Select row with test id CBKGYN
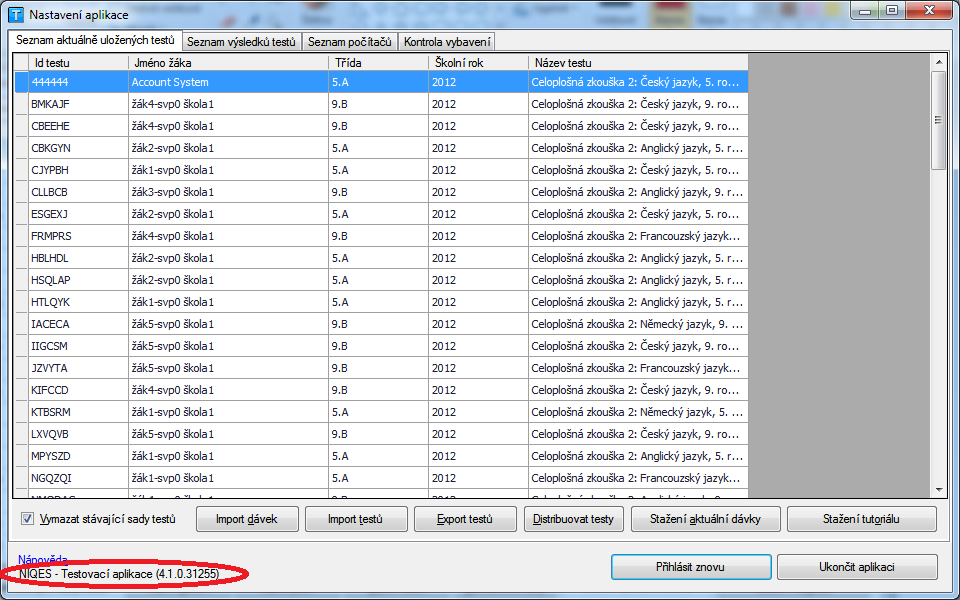The height and width of the screenshot is (600, 960). point(381,148)
